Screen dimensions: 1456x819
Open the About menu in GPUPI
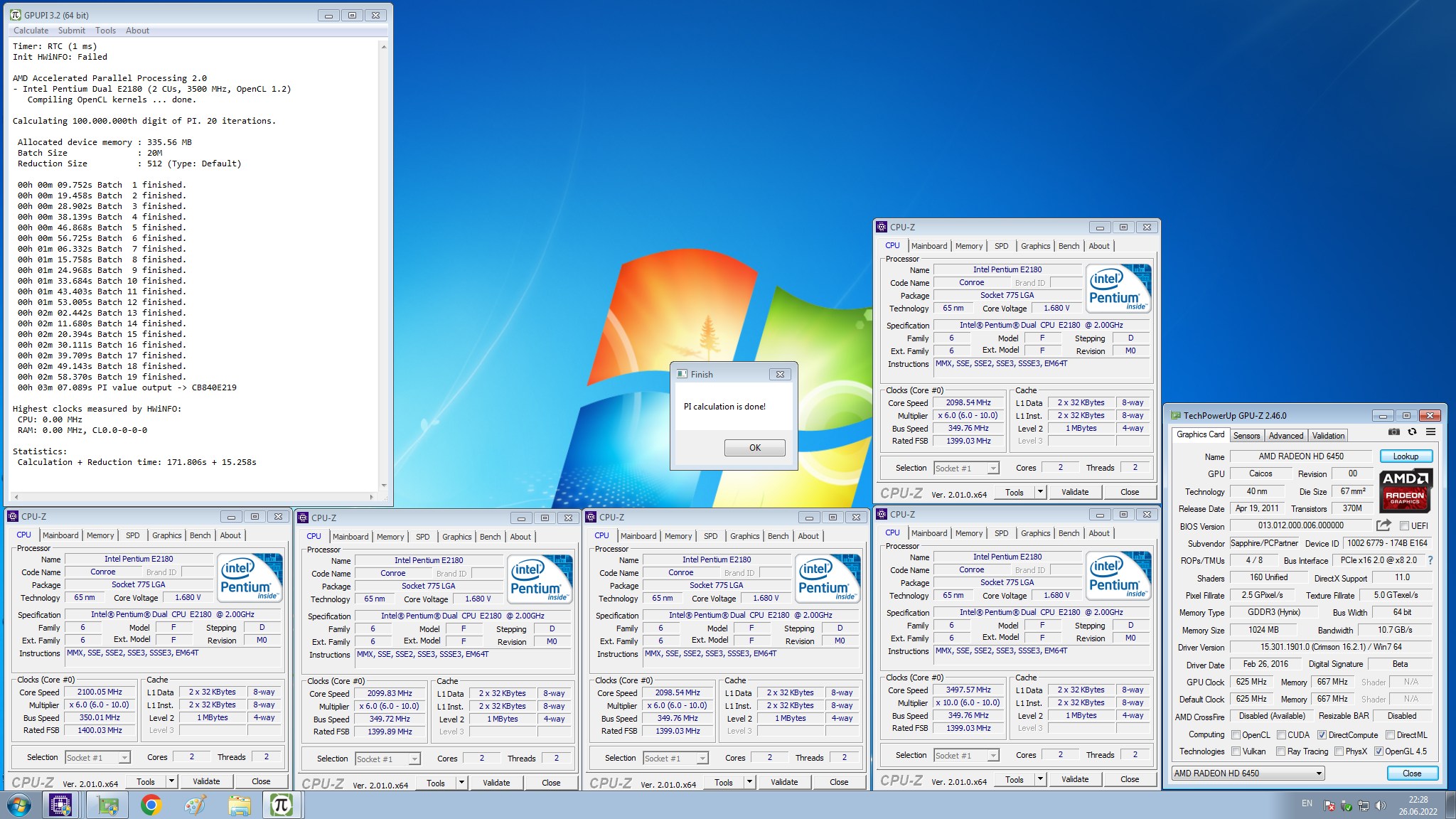point(137,31)
